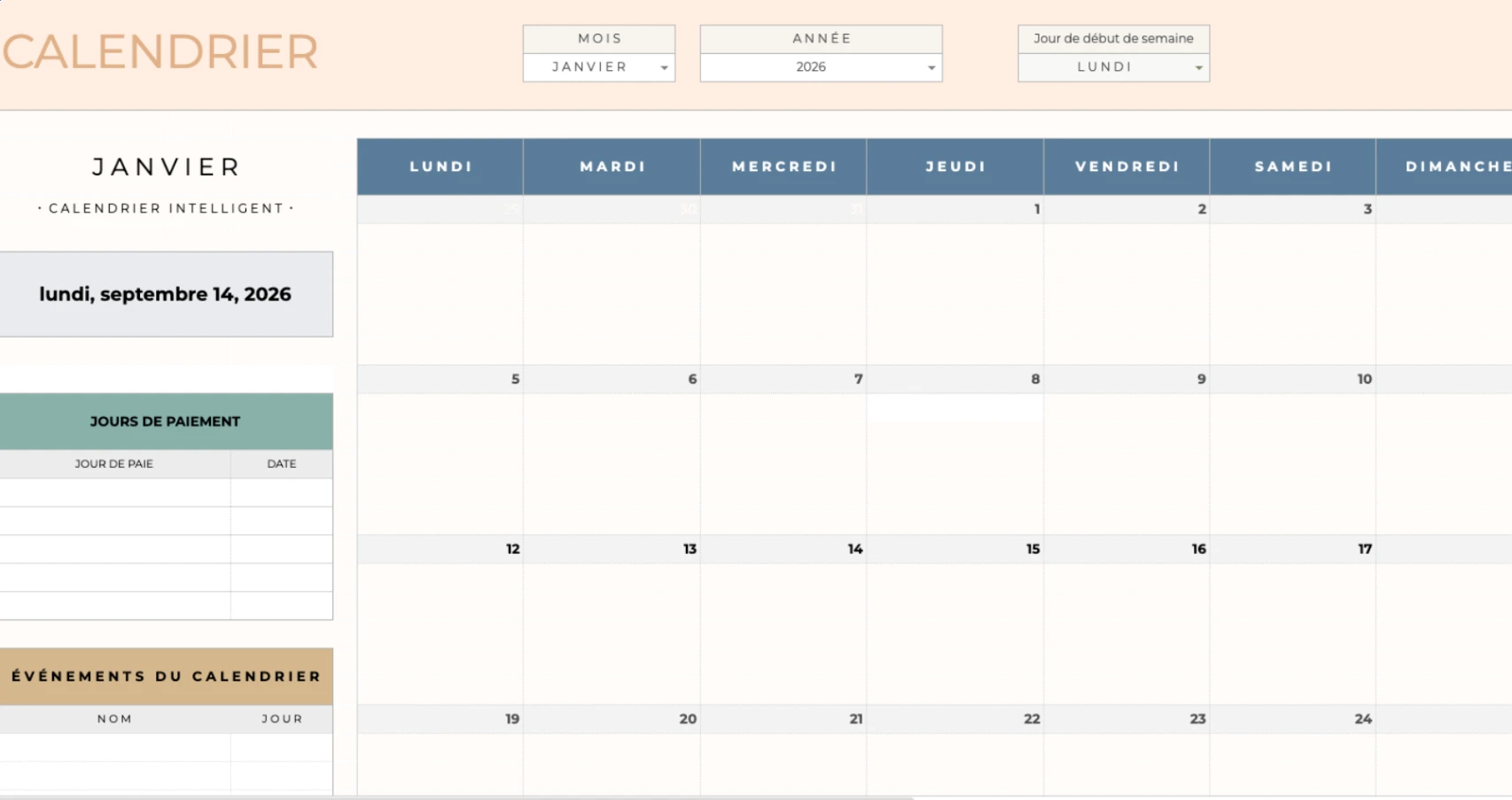This screenshot has height=800, width=1512.
Task: Select day number 14 under MERCREDI
Action: pyautogui.click(x=784, y=549)
